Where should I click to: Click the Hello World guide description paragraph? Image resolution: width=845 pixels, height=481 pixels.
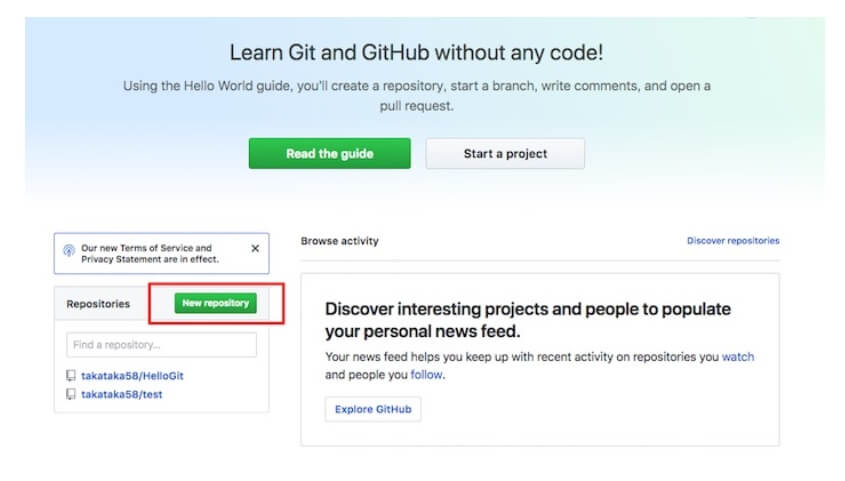[416, 95]
